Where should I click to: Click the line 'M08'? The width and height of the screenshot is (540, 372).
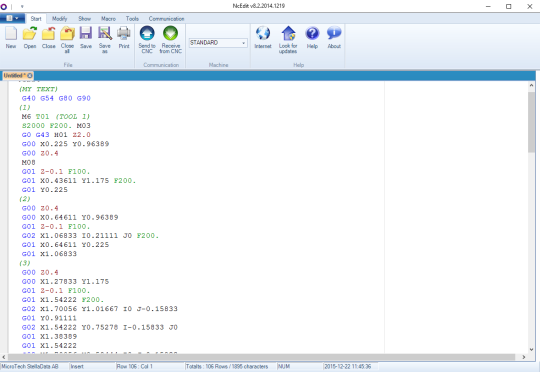[29, 163]
